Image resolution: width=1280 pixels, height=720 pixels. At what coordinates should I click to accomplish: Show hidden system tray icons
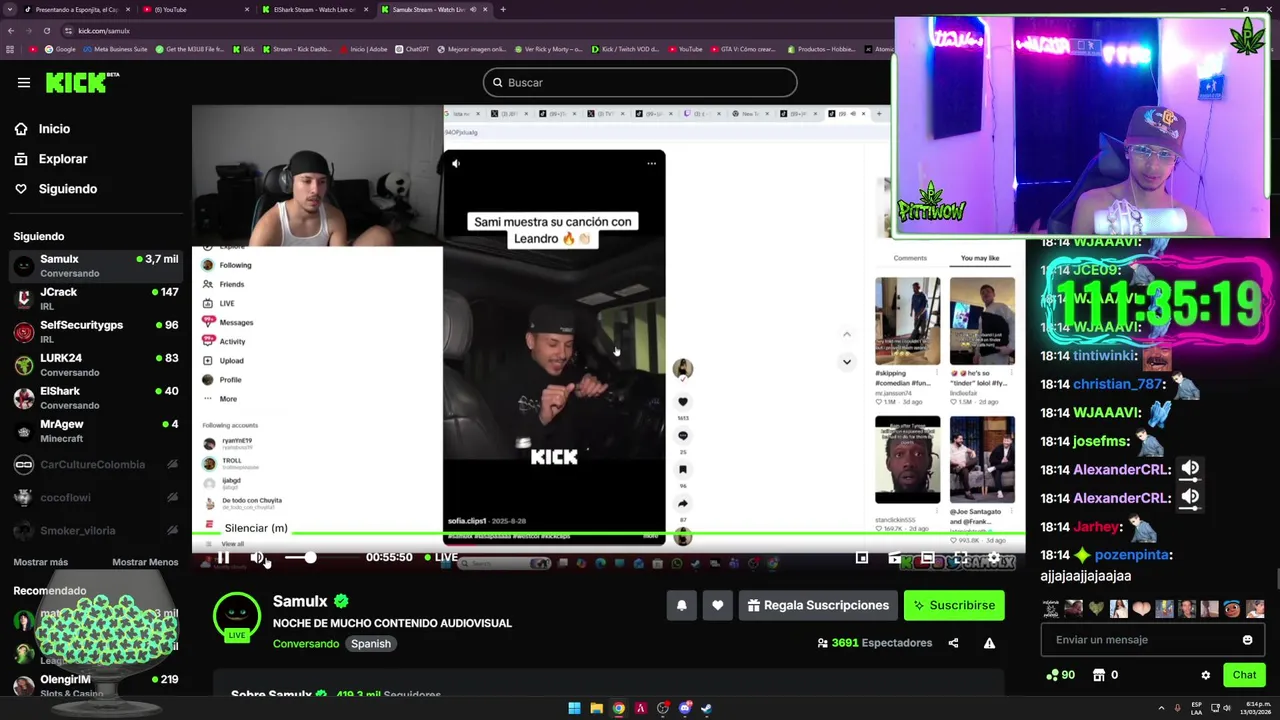(x=1161, y=708)
